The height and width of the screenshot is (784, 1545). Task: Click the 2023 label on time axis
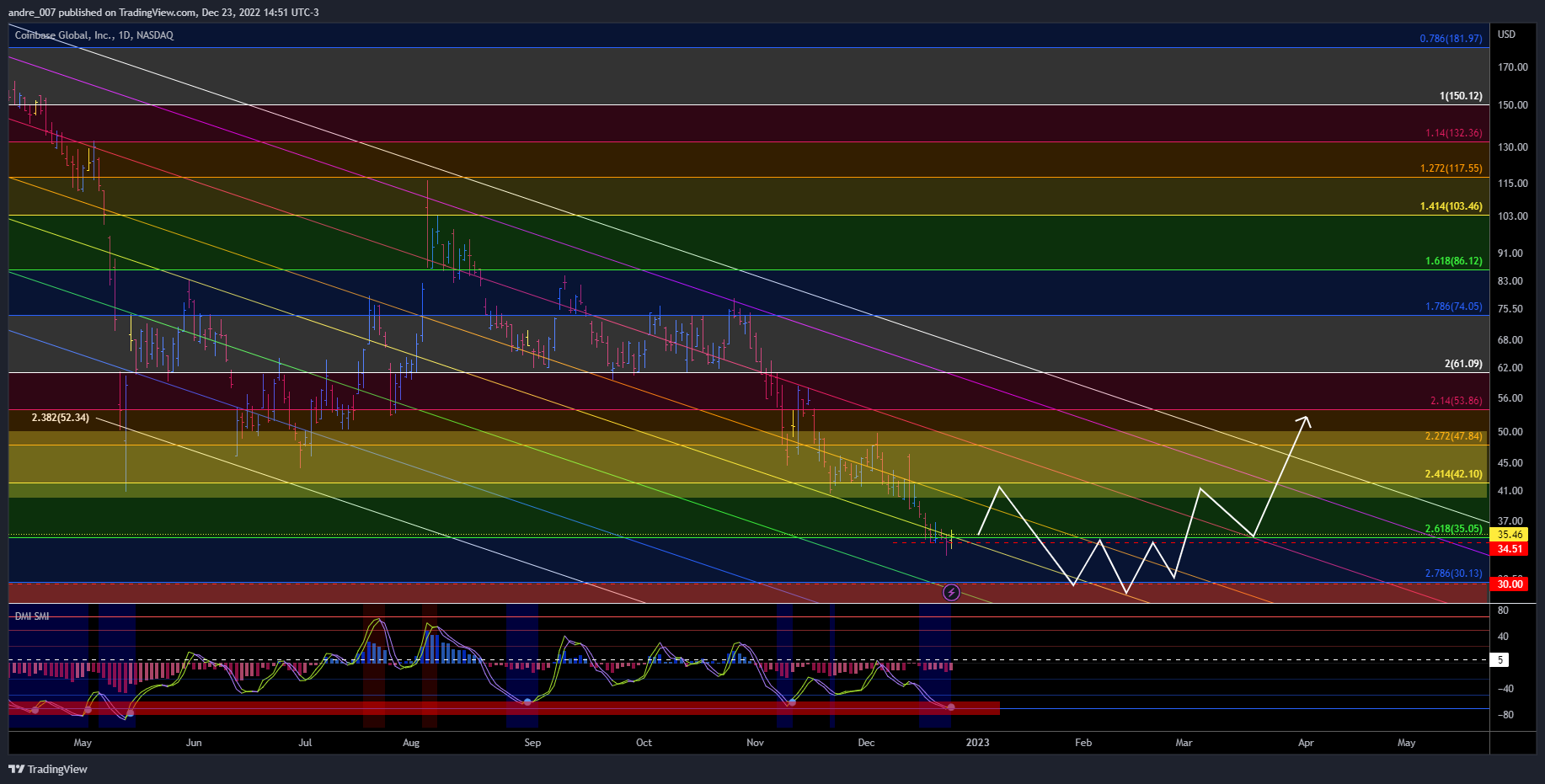pos(977,743)
